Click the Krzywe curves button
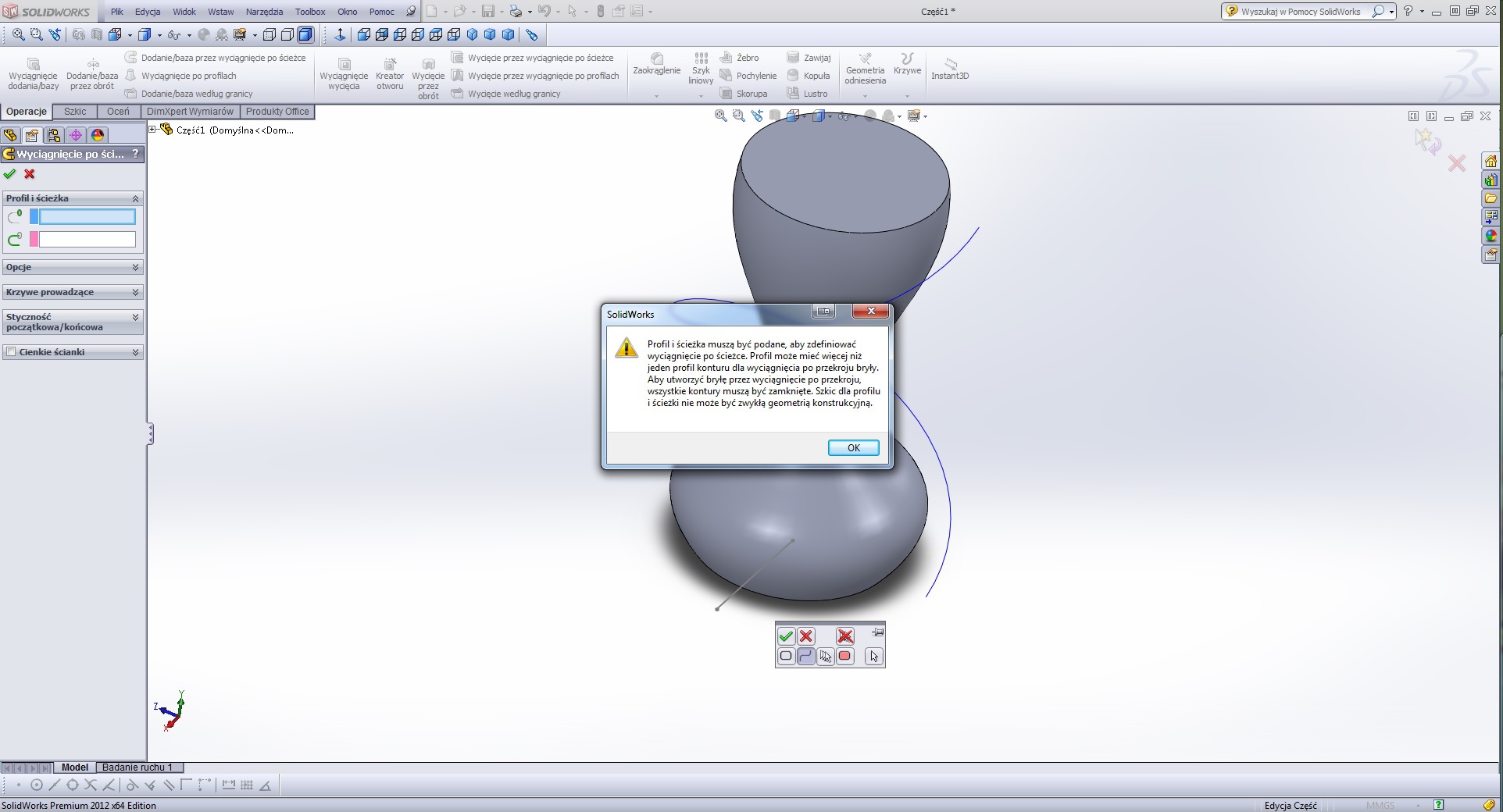Screen dimensions: 1503x812 [907, 64]
